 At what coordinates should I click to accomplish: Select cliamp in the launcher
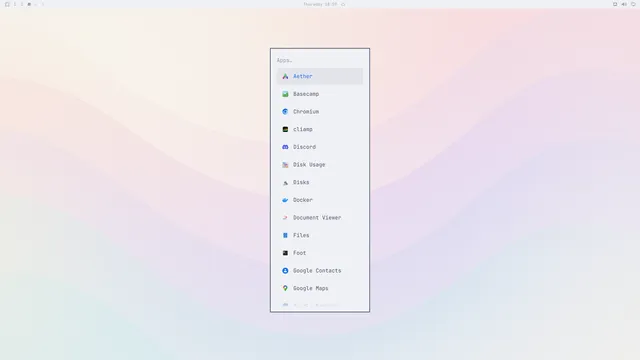pos(320,129)
